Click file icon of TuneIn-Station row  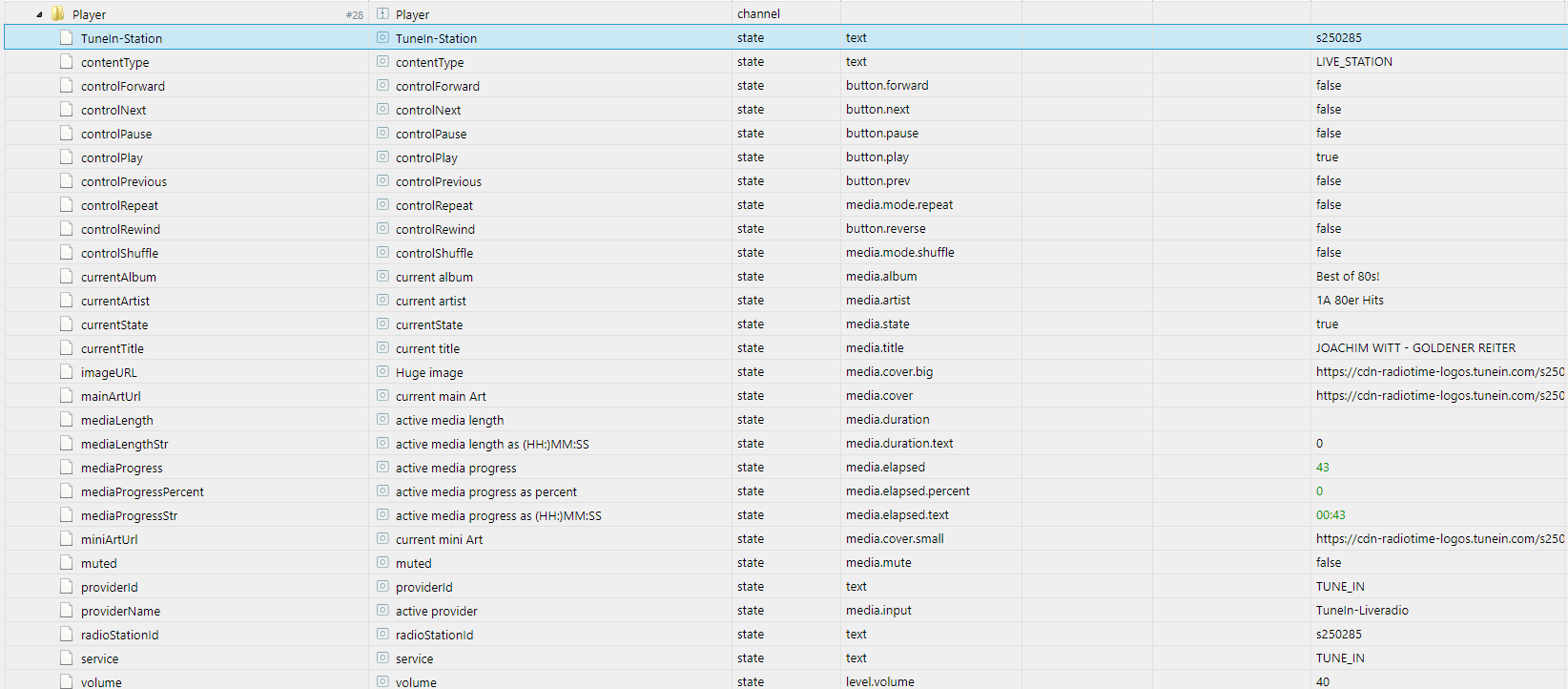(66, 38)
